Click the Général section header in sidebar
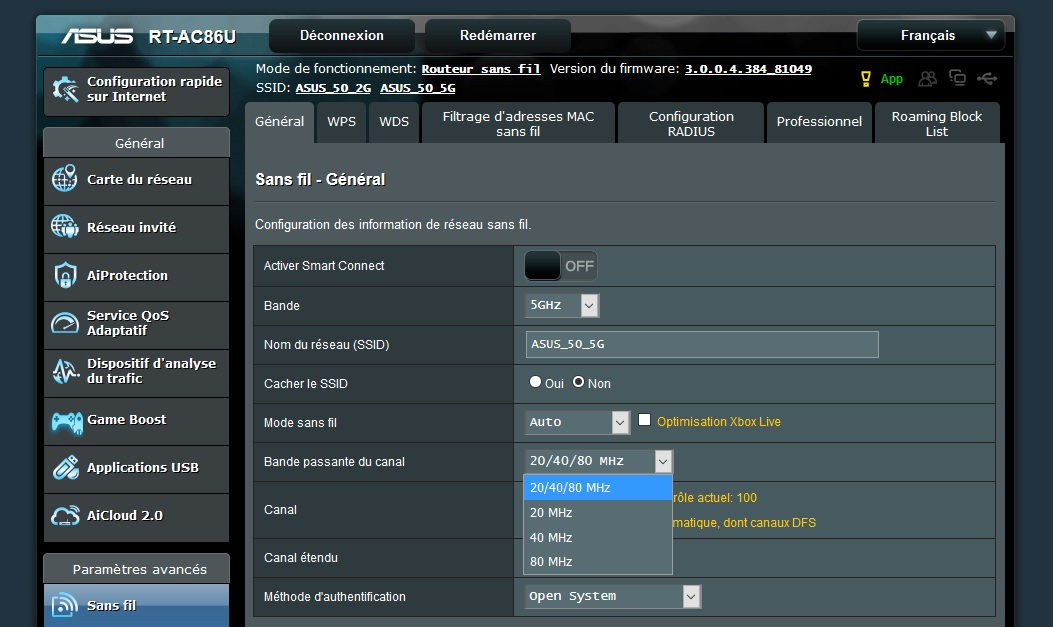This screenshot has width=1053, height=627. (136, 143)
